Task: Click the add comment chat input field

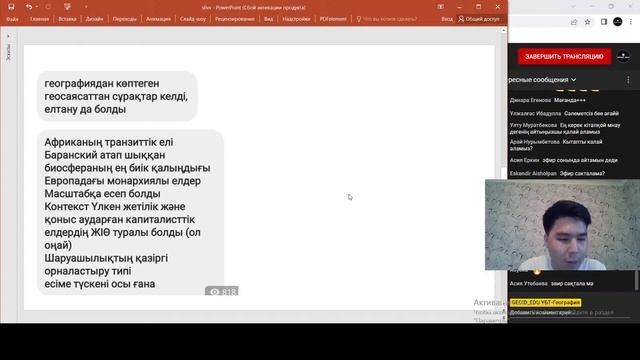Action: click(x=569, y=313)
